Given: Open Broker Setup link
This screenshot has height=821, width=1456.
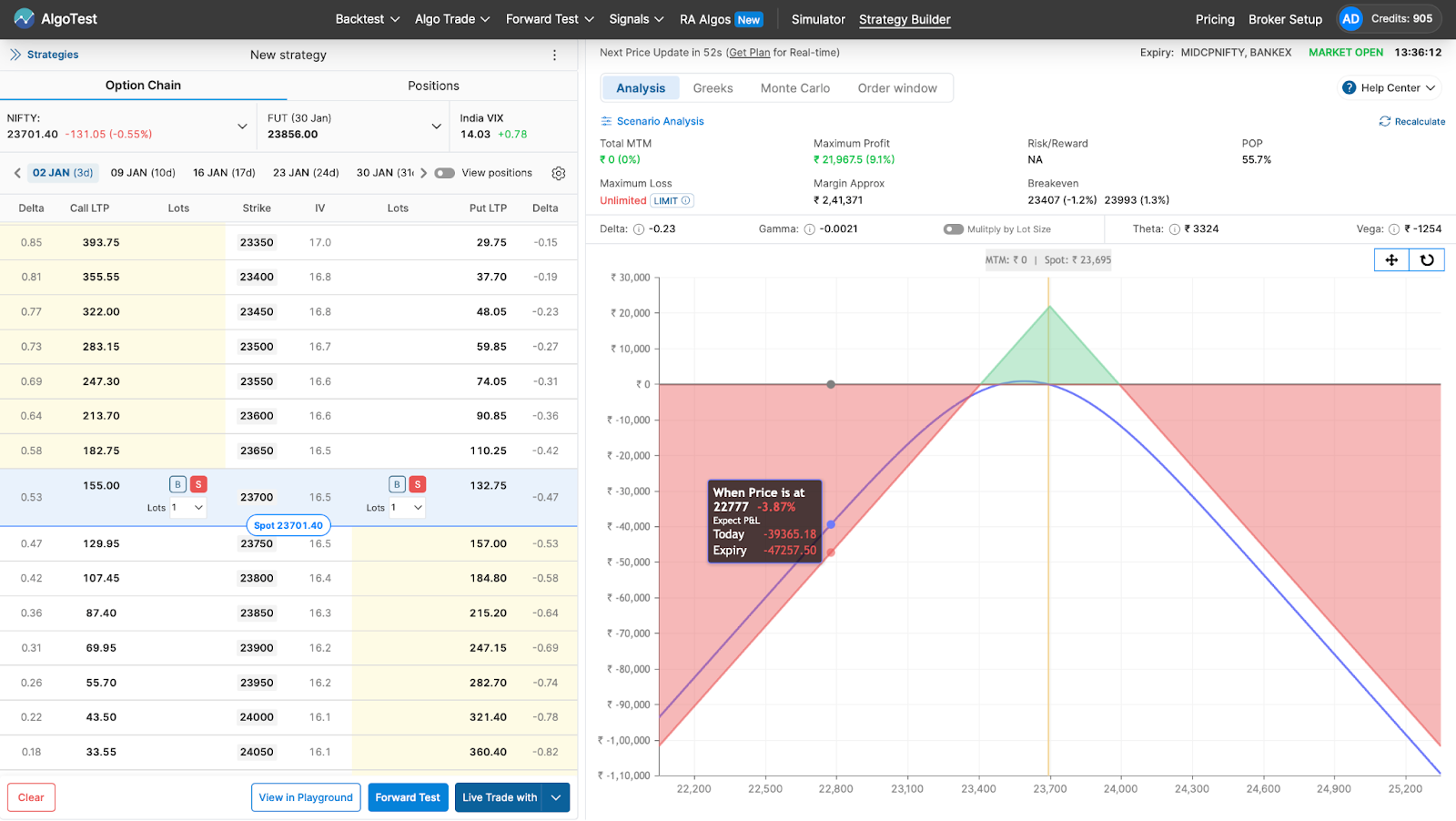Looking at the screenshot, I should 1285,19.
